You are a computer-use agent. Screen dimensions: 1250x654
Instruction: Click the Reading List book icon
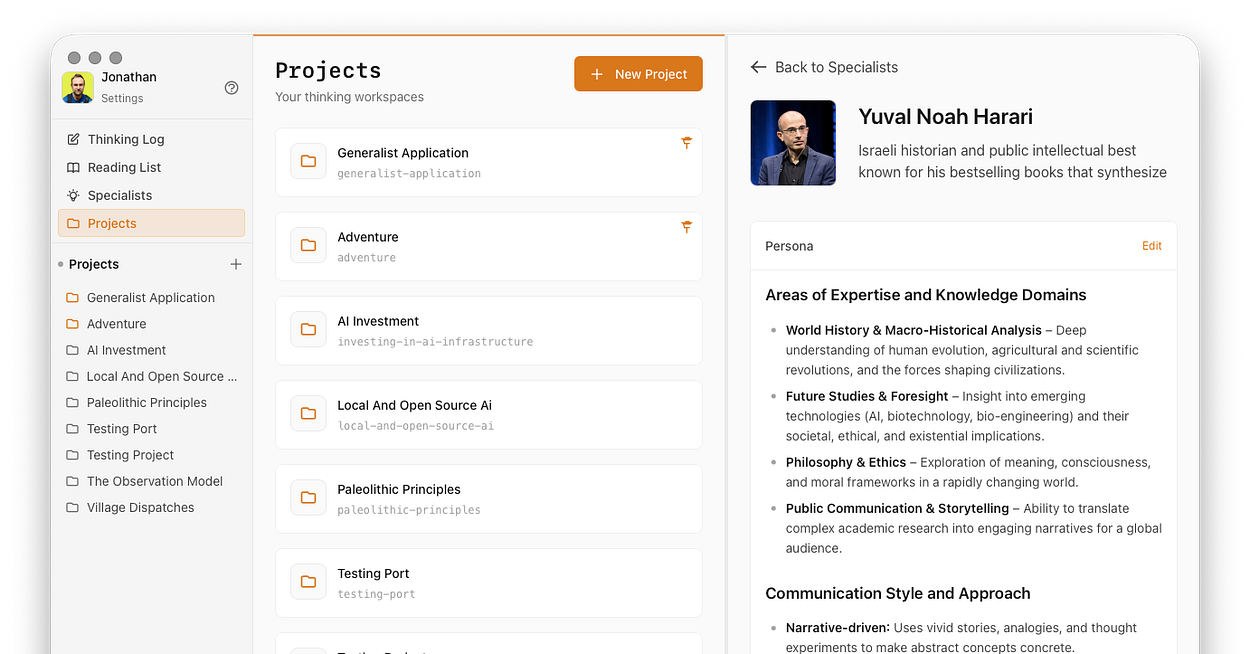[73, 167]
